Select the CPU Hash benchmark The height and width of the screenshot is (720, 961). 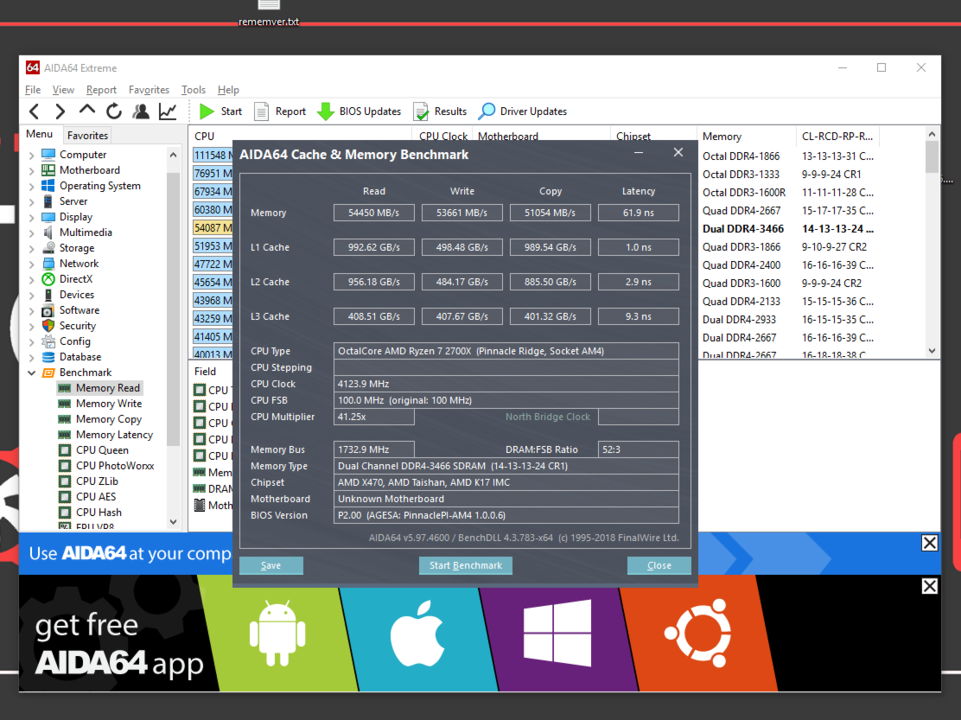(99, 512)
